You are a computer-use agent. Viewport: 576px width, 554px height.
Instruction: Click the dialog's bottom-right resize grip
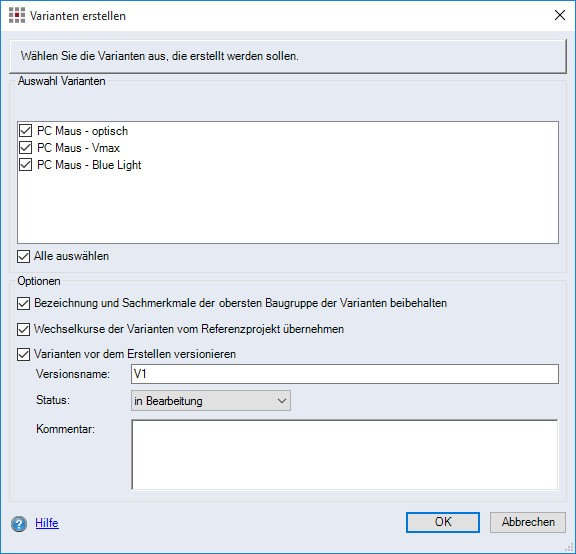[569, 547]
